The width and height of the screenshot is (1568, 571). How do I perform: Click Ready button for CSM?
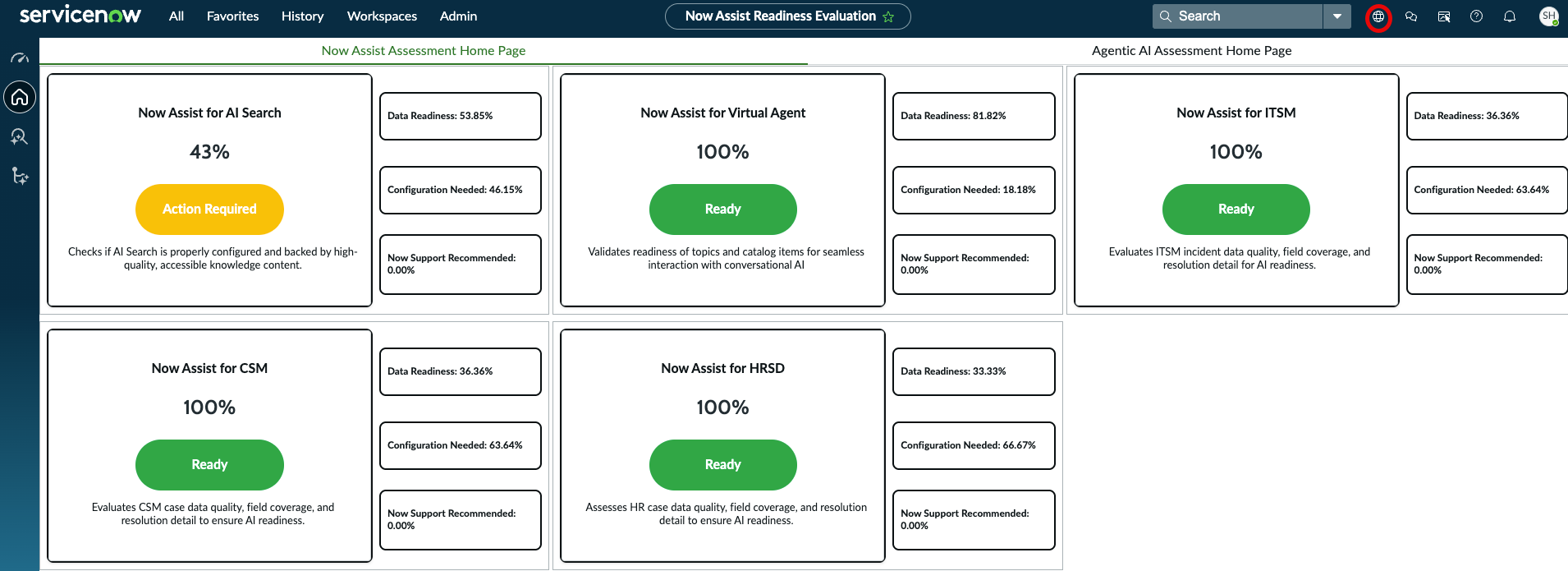pos(209,465)
